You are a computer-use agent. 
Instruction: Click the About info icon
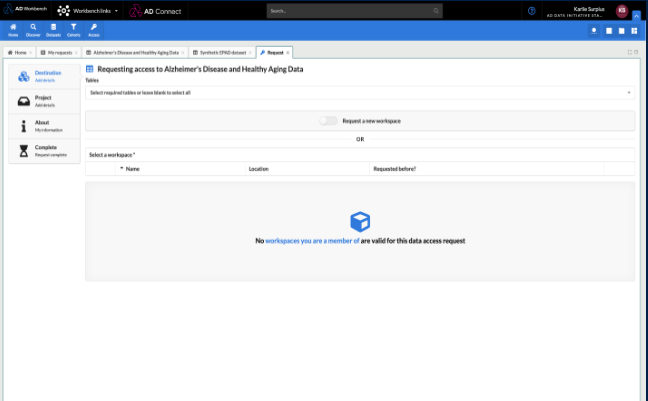(24, 126)
